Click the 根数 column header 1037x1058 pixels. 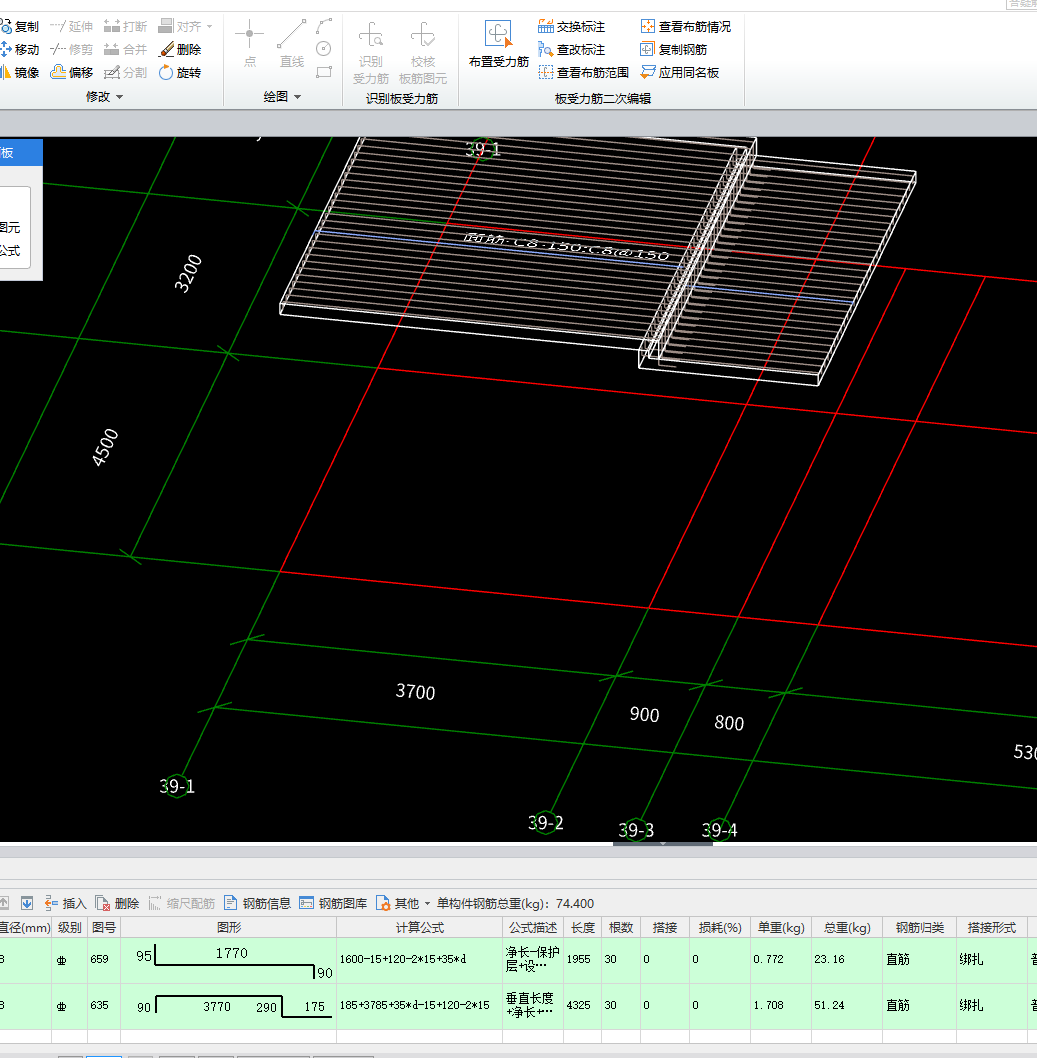tap(621, 927)
